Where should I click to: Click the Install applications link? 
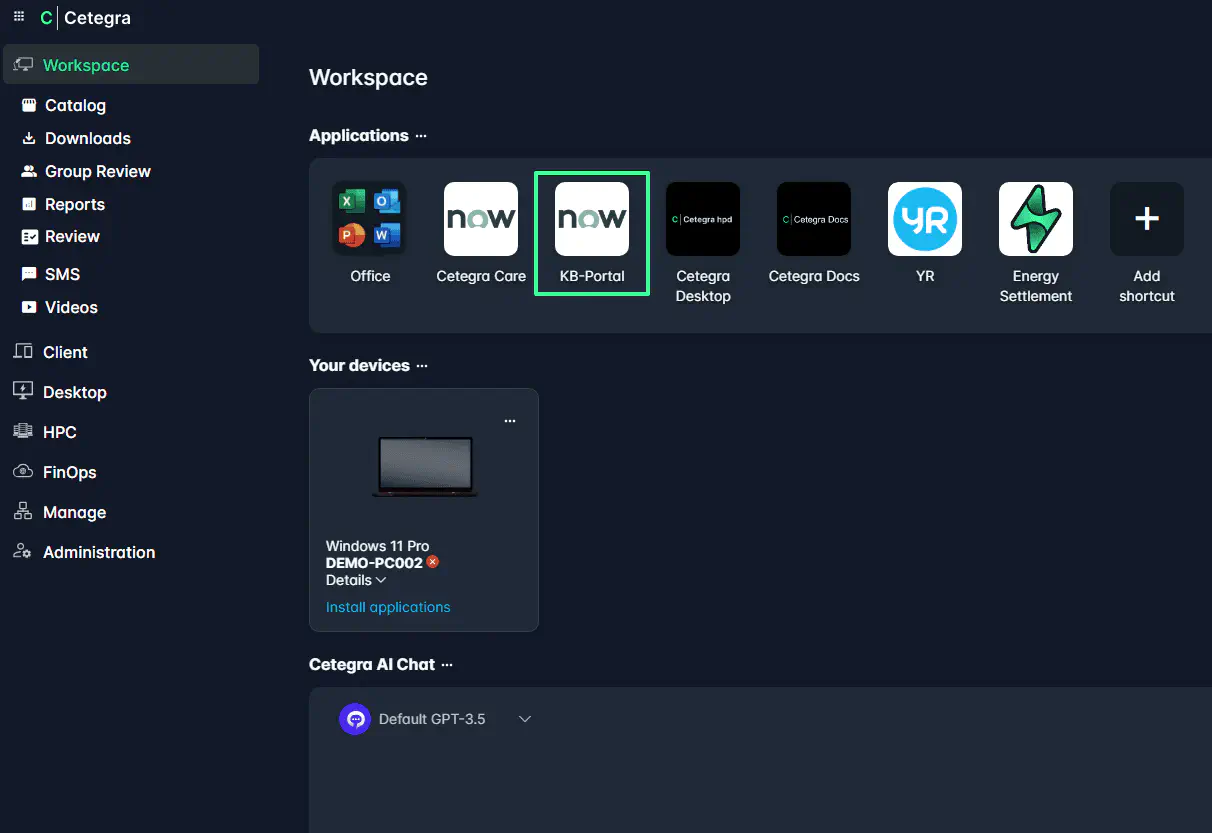coord(388,607)
